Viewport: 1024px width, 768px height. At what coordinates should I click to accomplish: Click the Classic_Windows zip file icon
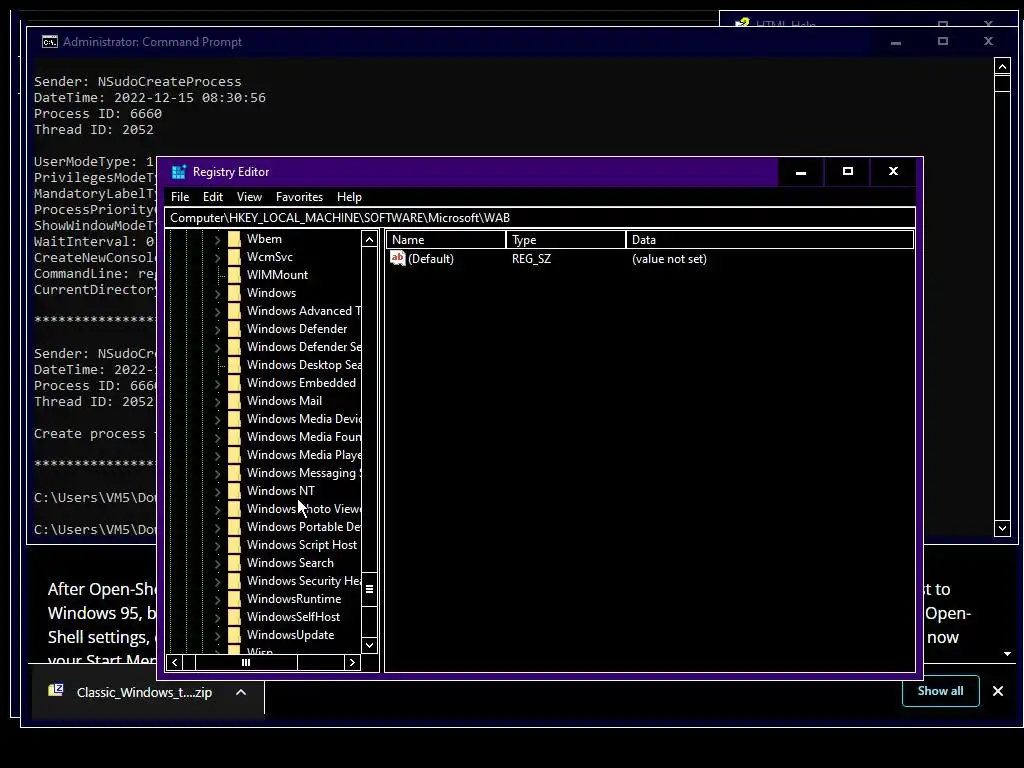point(56,690)
